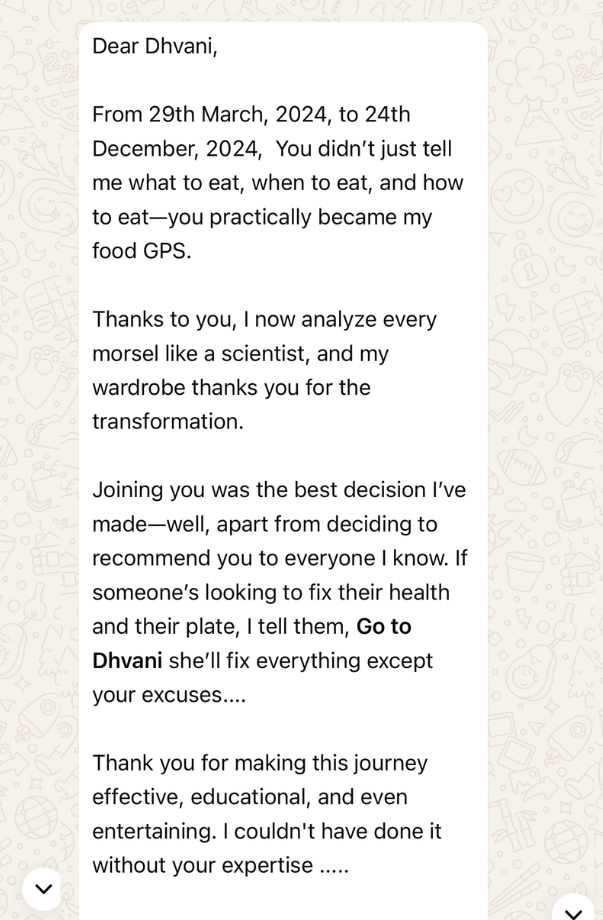
Task: Tap the 'food GPS.' line
Action: [141, 251]
